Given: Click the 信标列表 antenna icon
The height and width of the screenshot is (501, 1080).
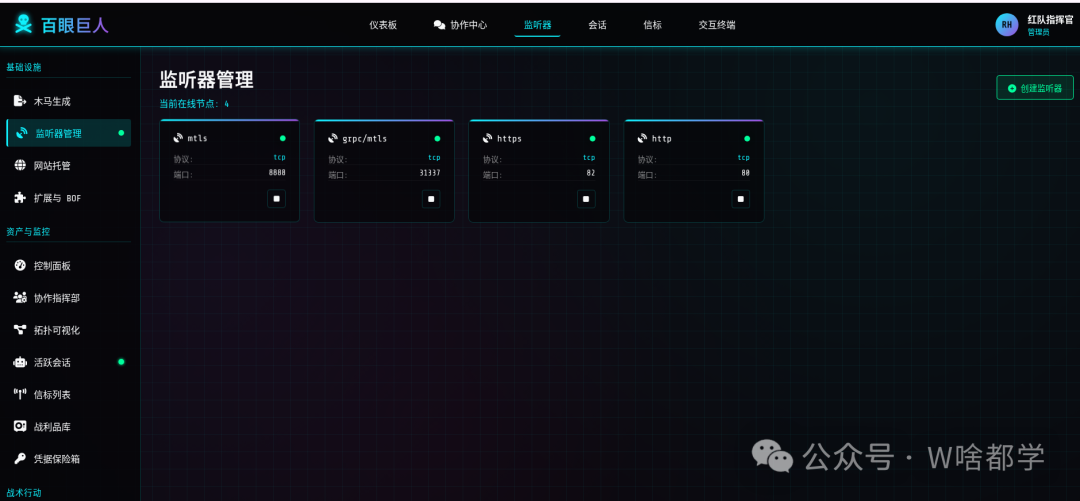Looking at the screenshot, I should click(20, 394).
